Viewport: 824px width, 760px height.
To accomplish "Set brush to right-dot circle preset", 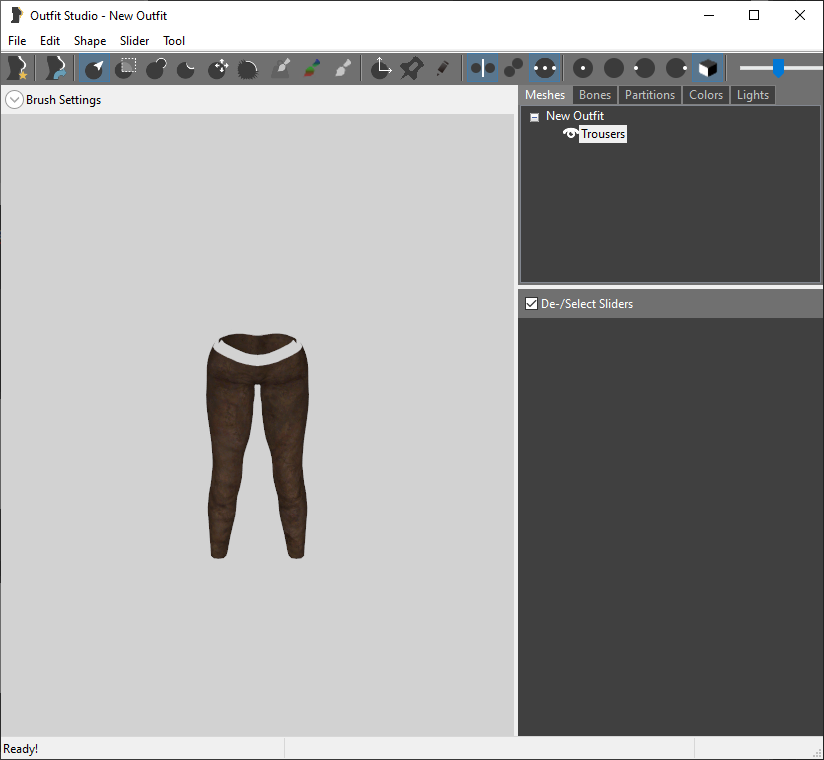I will (x=676, y=68).
